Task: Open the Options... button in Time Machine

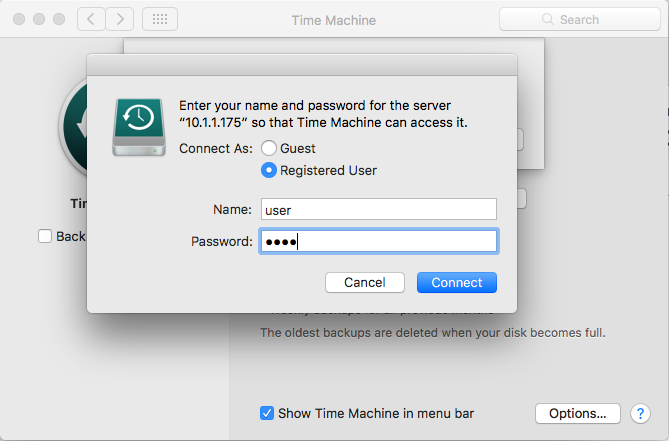Action: (578, 413)
